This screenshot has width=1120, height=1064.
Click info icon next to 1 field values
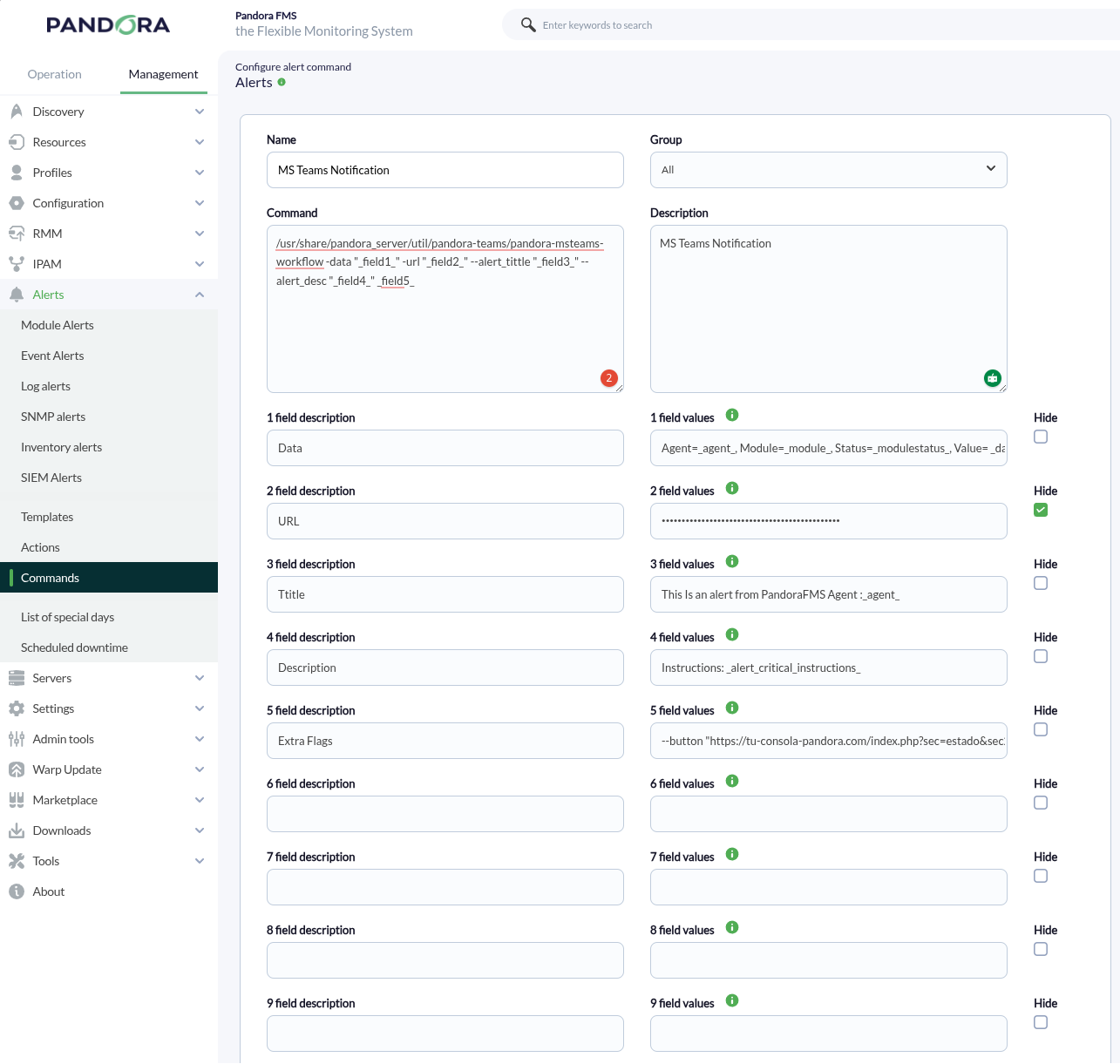point(732,415)
